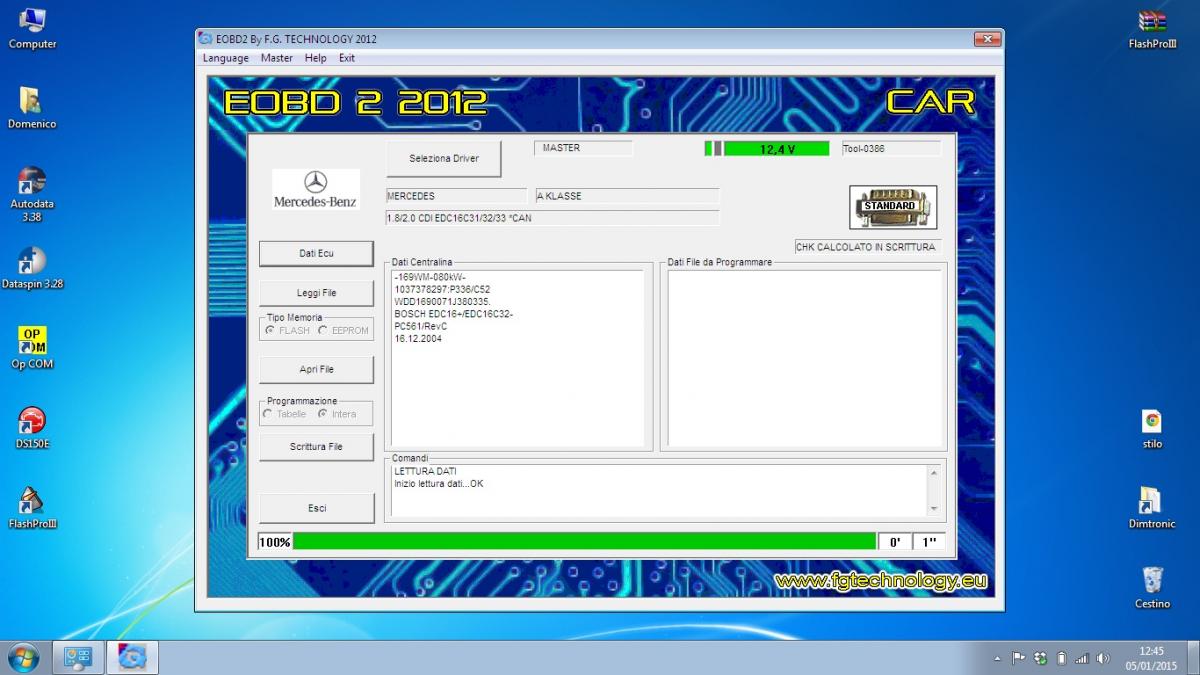Click the LETTURA DATI log line
The image size is (1200, 675).
[x=425, y=471]
